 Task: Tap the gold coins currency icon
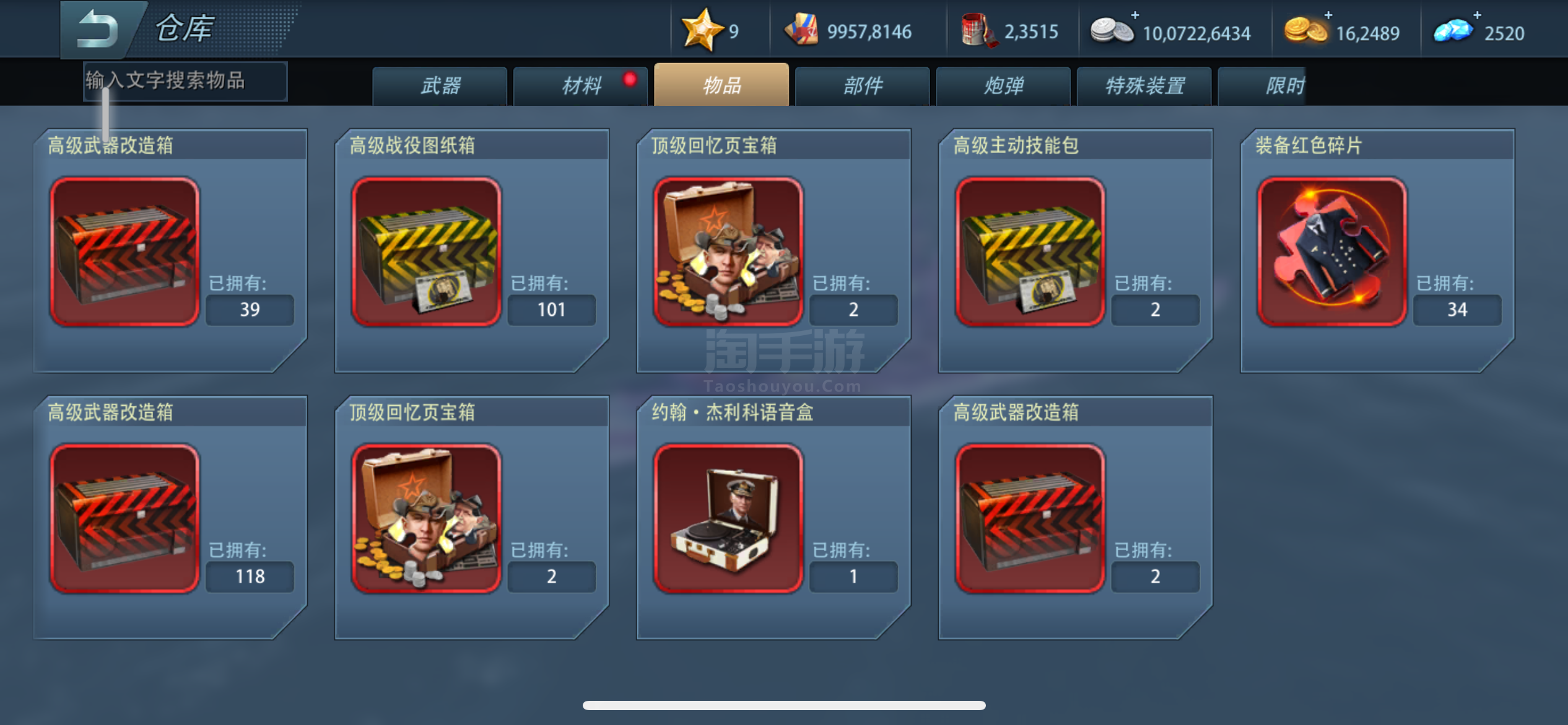click(1305, 30)
